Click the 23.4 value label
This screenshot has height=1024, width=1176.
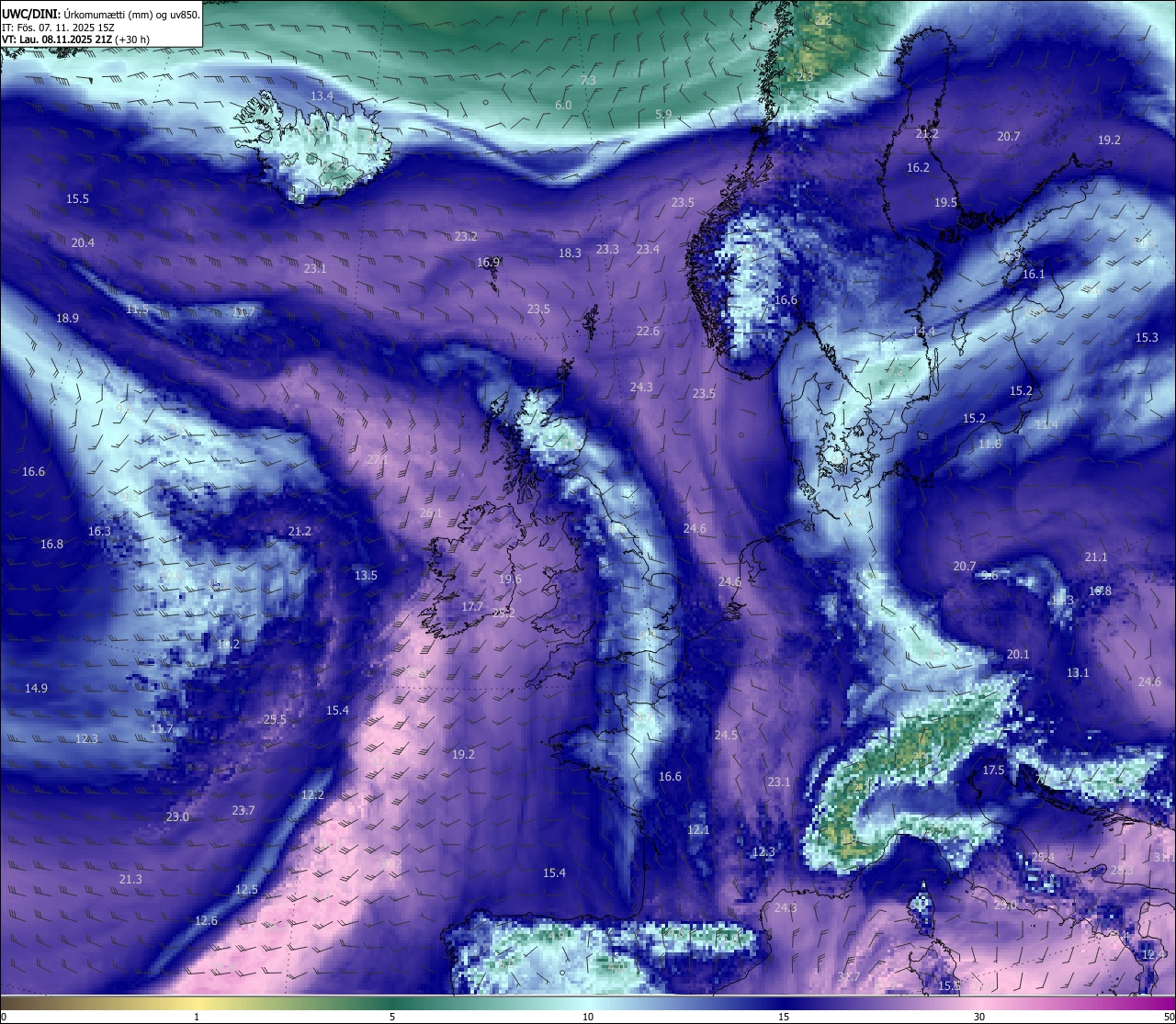click(648, 249)
